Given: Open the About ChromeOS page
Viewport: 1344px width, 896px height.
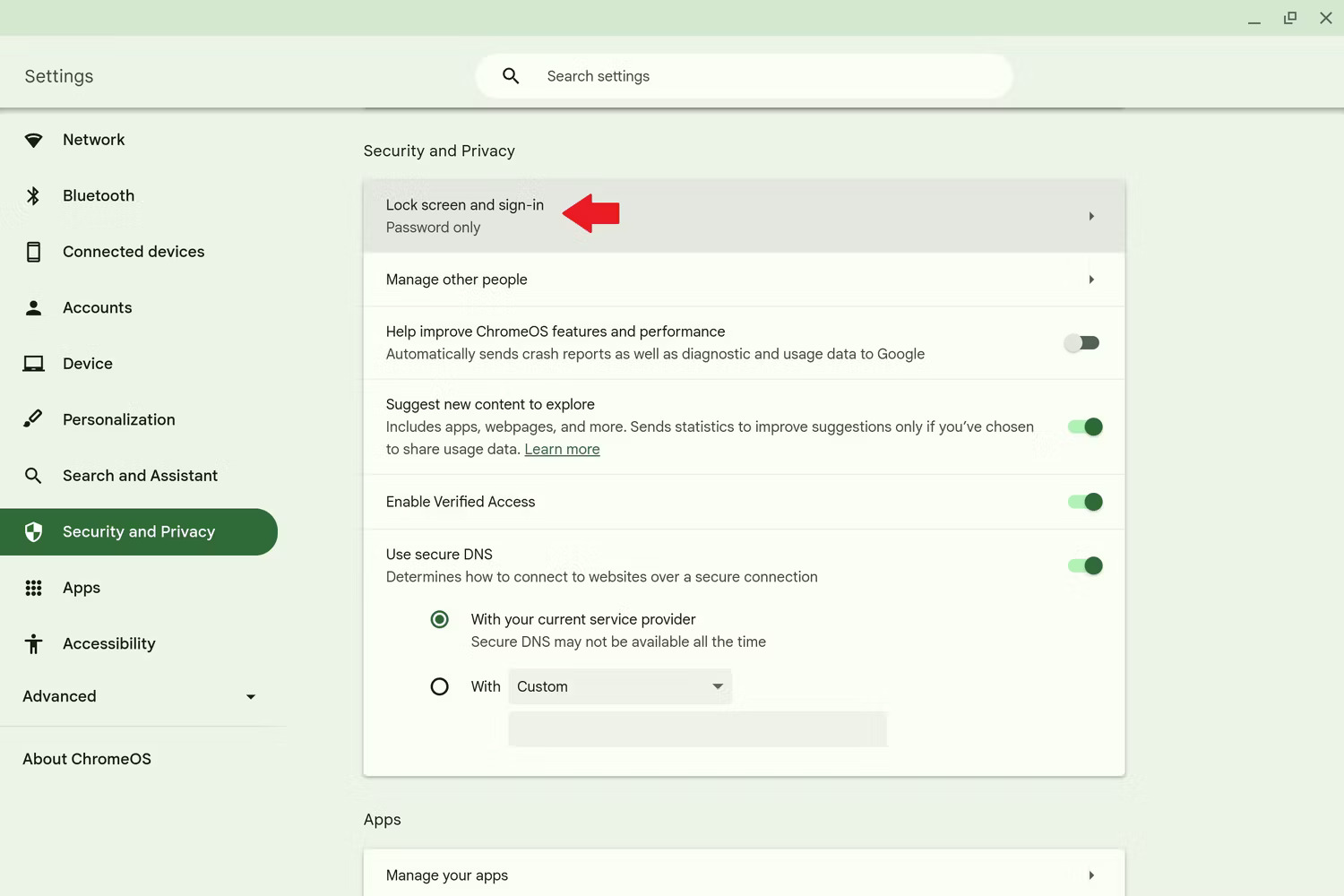Looking at the screenshot, I should pos(87,759).
